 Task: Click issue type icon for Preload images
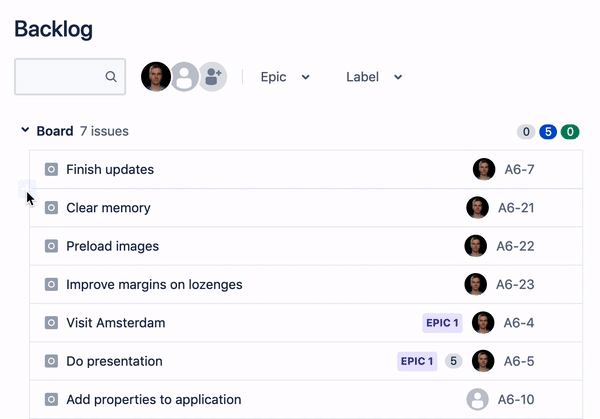(x=51, y=246)
